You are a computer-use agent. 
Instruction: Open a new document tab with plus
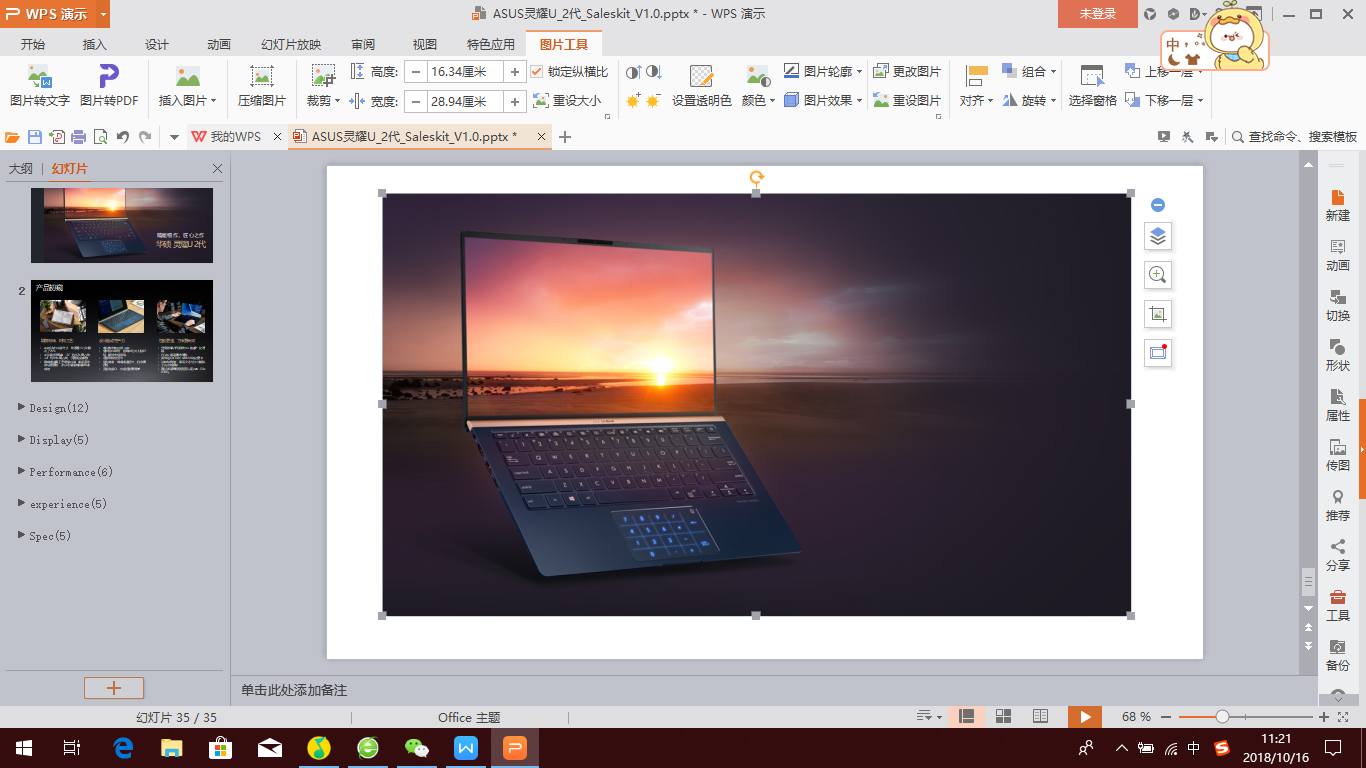tap(565, 137)
